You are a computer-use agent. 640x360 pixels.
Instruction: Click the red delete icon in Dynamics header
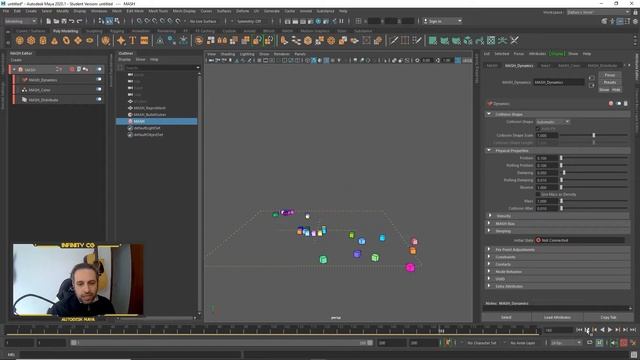click(x=611, y=104)
